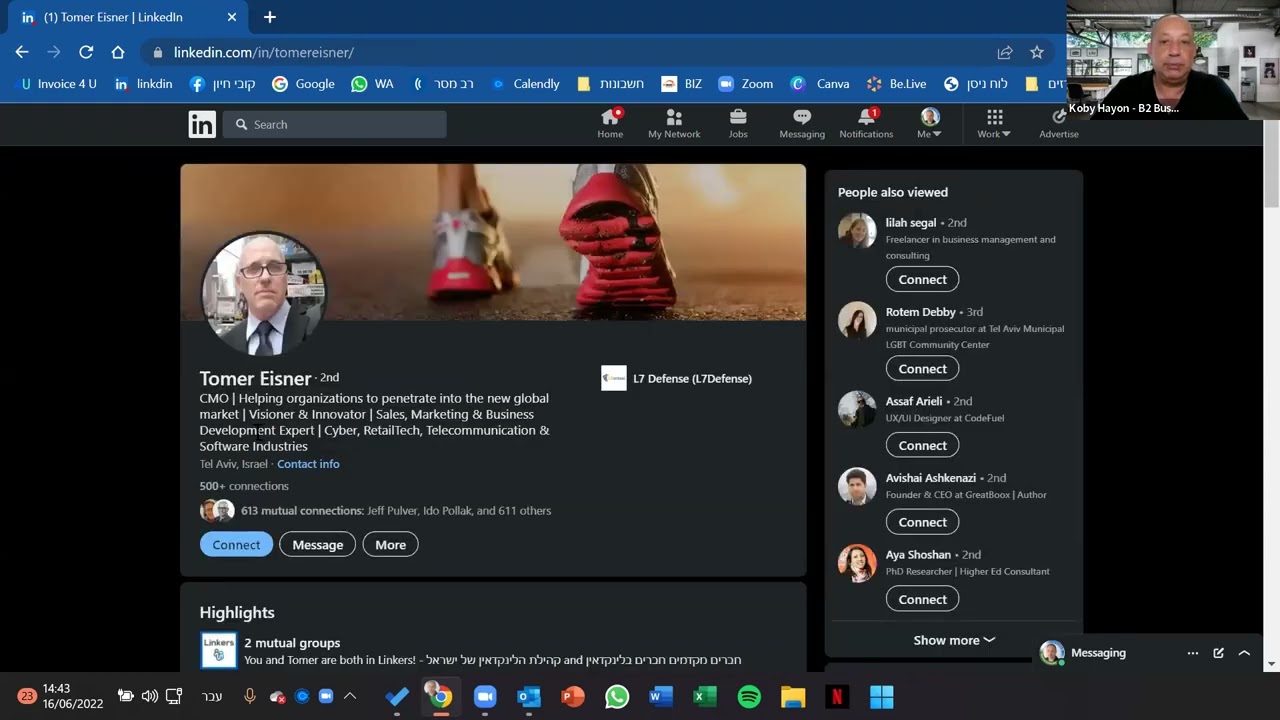
Task: View Notifications in the navigation bar
Action: 866,124
